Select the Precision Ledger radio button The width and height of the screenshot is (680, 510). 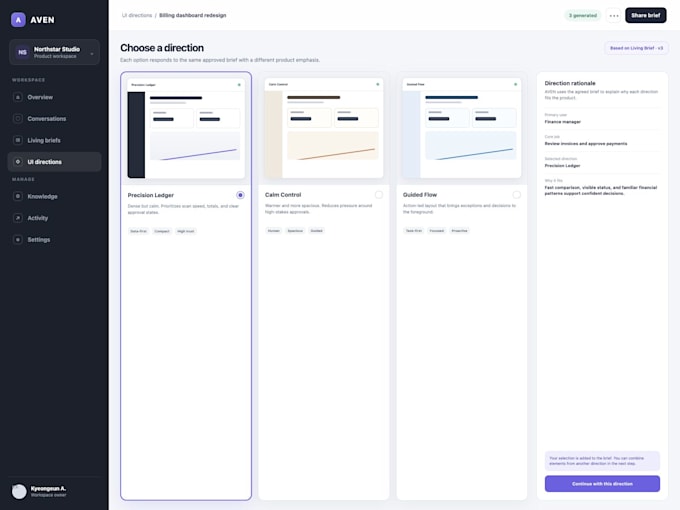(240, 195)
